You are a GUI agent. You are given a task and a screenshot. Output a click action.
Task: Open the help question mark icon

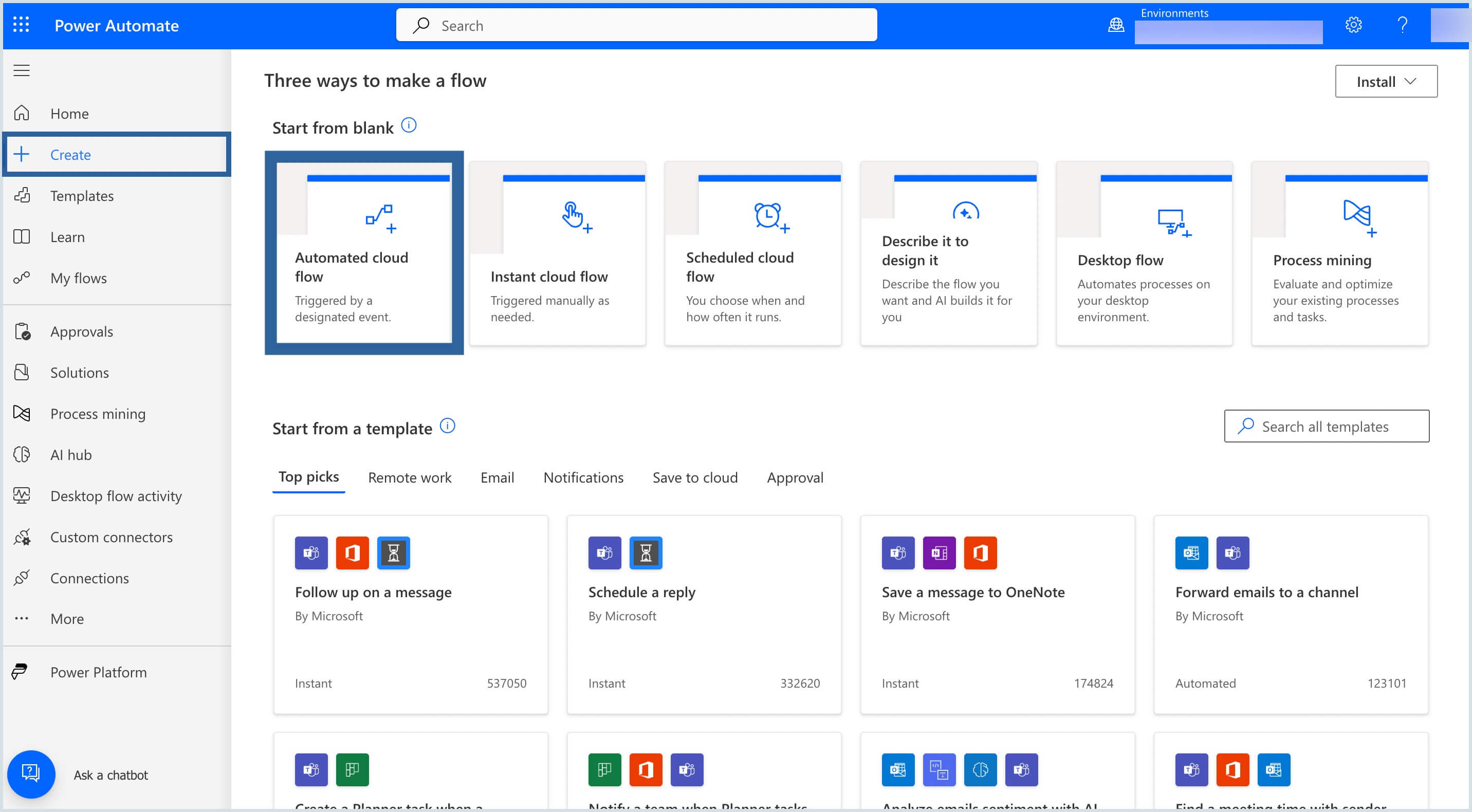point(1402,25)
